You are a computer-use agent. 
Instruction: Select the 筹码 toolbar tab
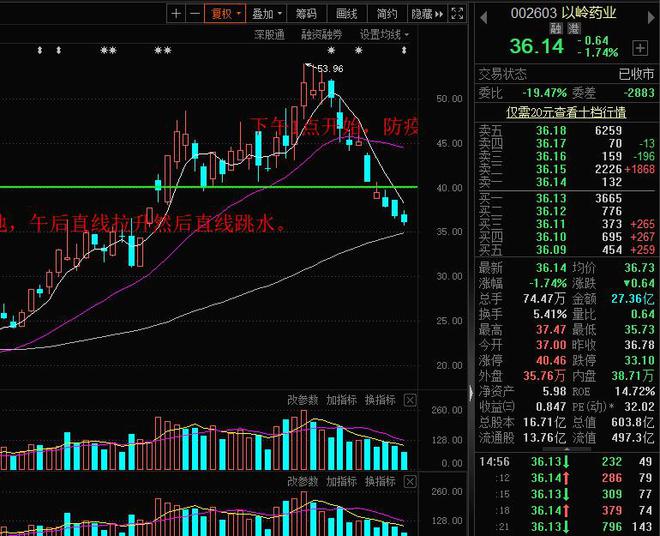(307, 14)
